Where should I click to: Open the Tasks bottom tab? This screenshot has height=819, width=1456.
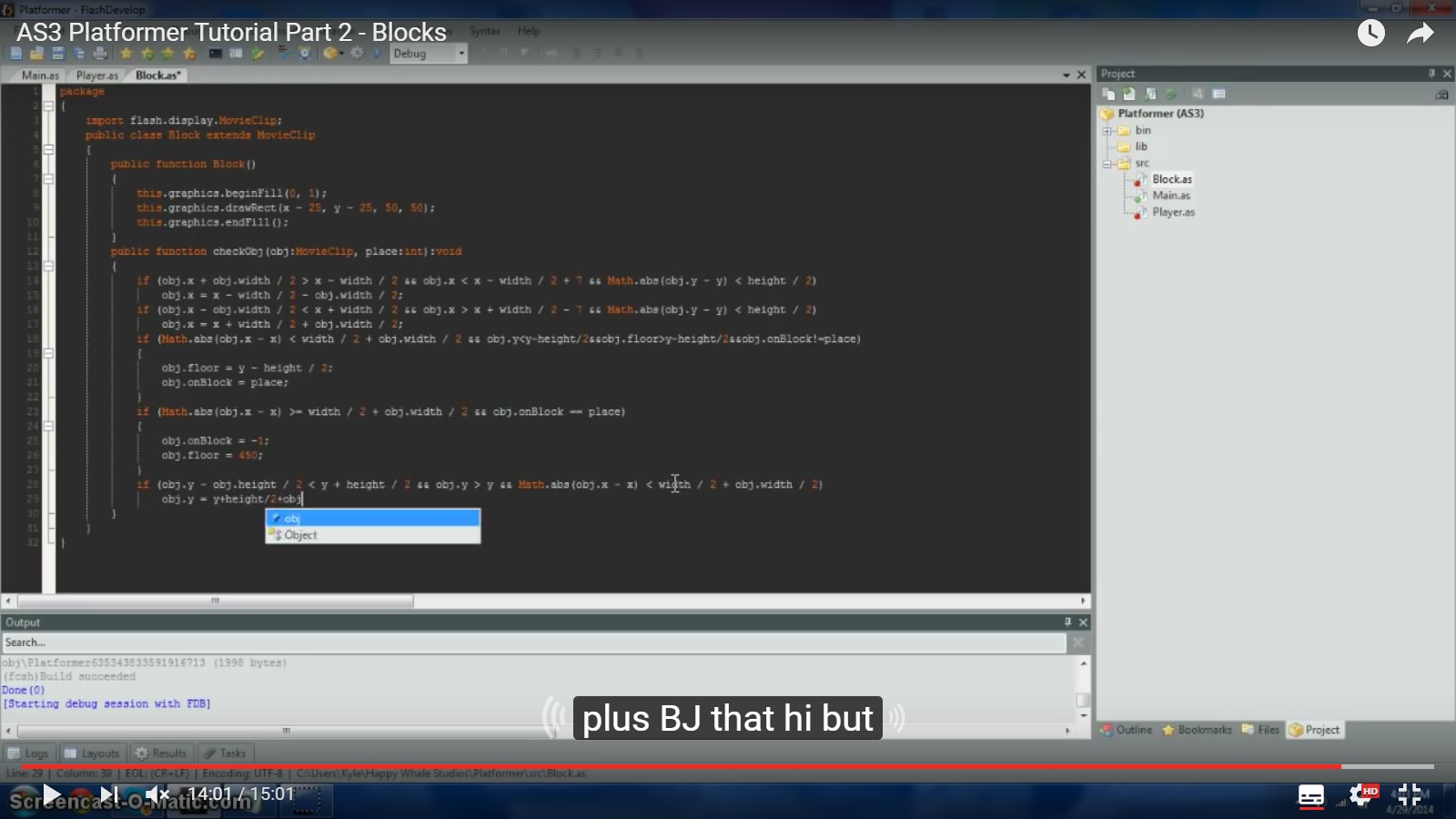tap(225, 753)
